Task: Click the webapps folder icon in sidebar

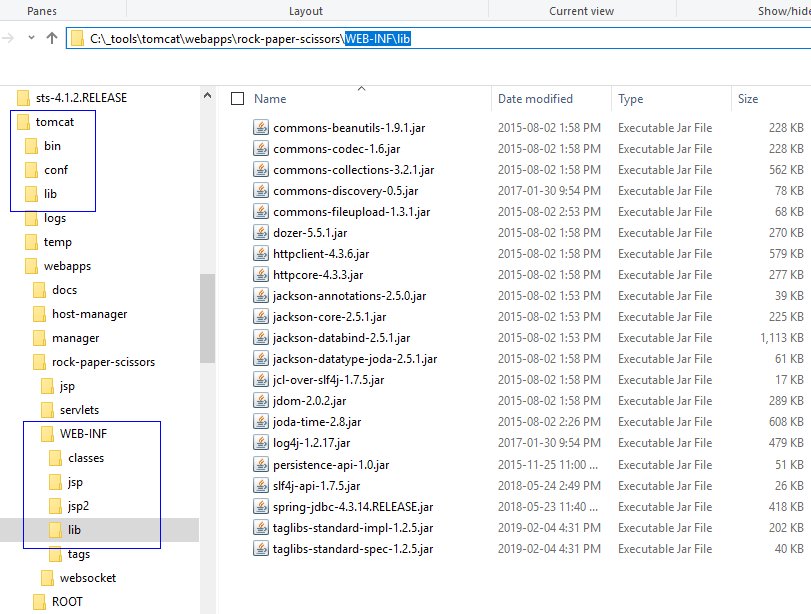Action: (31, 266)
